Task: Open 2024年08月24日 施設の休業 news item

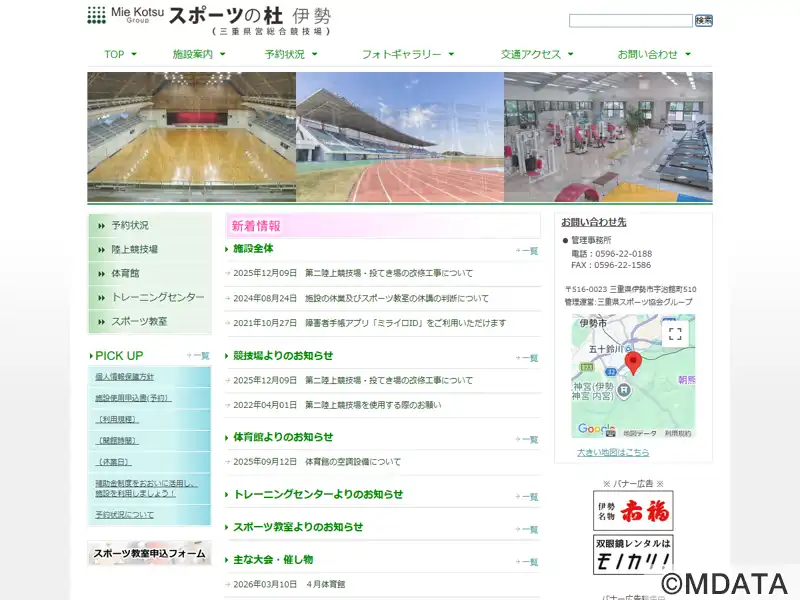Action: [x=361, y=298]
